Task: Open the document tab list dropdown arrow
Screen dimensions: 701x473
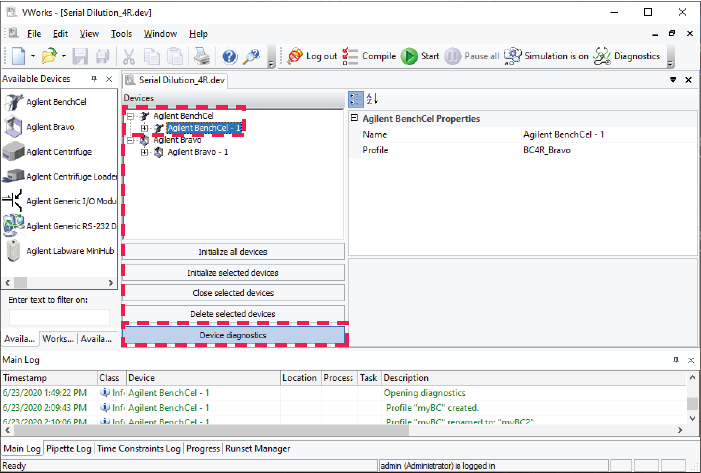Action: 673,80
